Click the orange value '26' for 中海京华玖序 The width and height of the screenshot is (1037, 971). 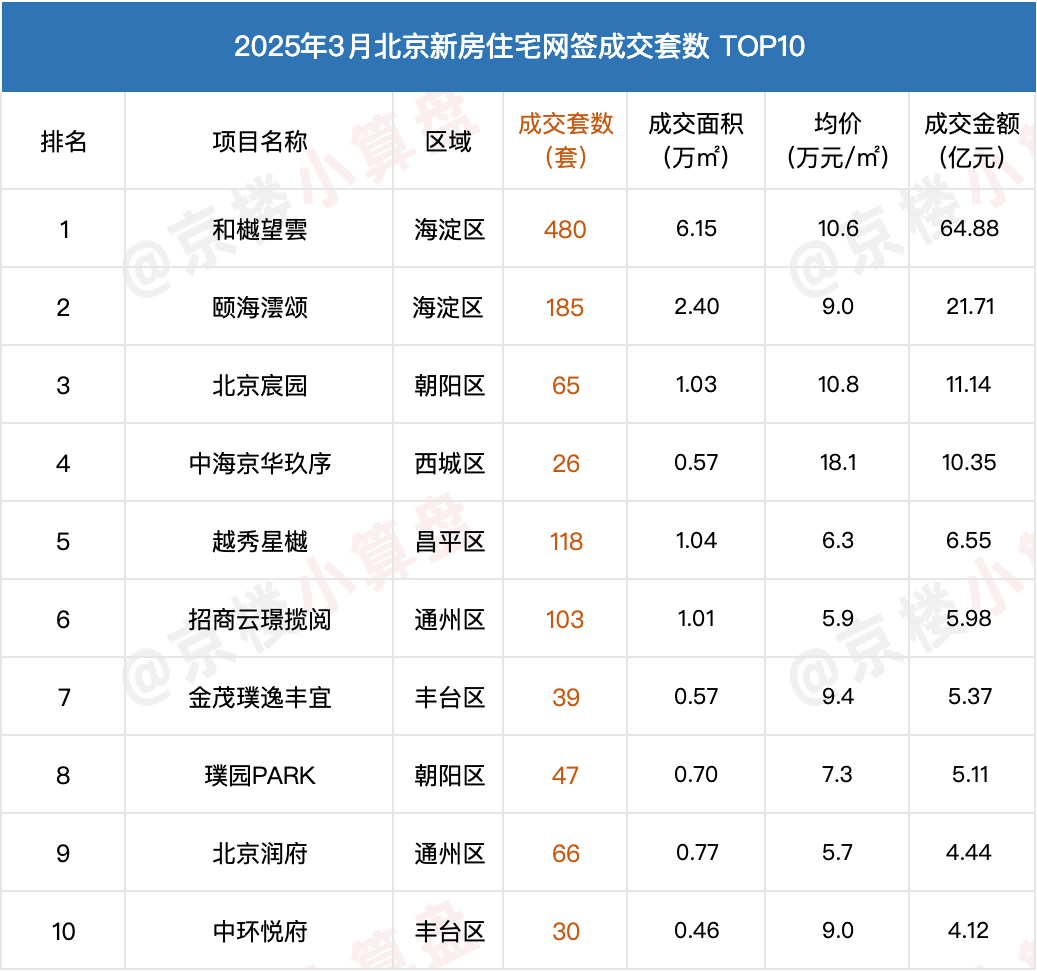tap(565, 464)
